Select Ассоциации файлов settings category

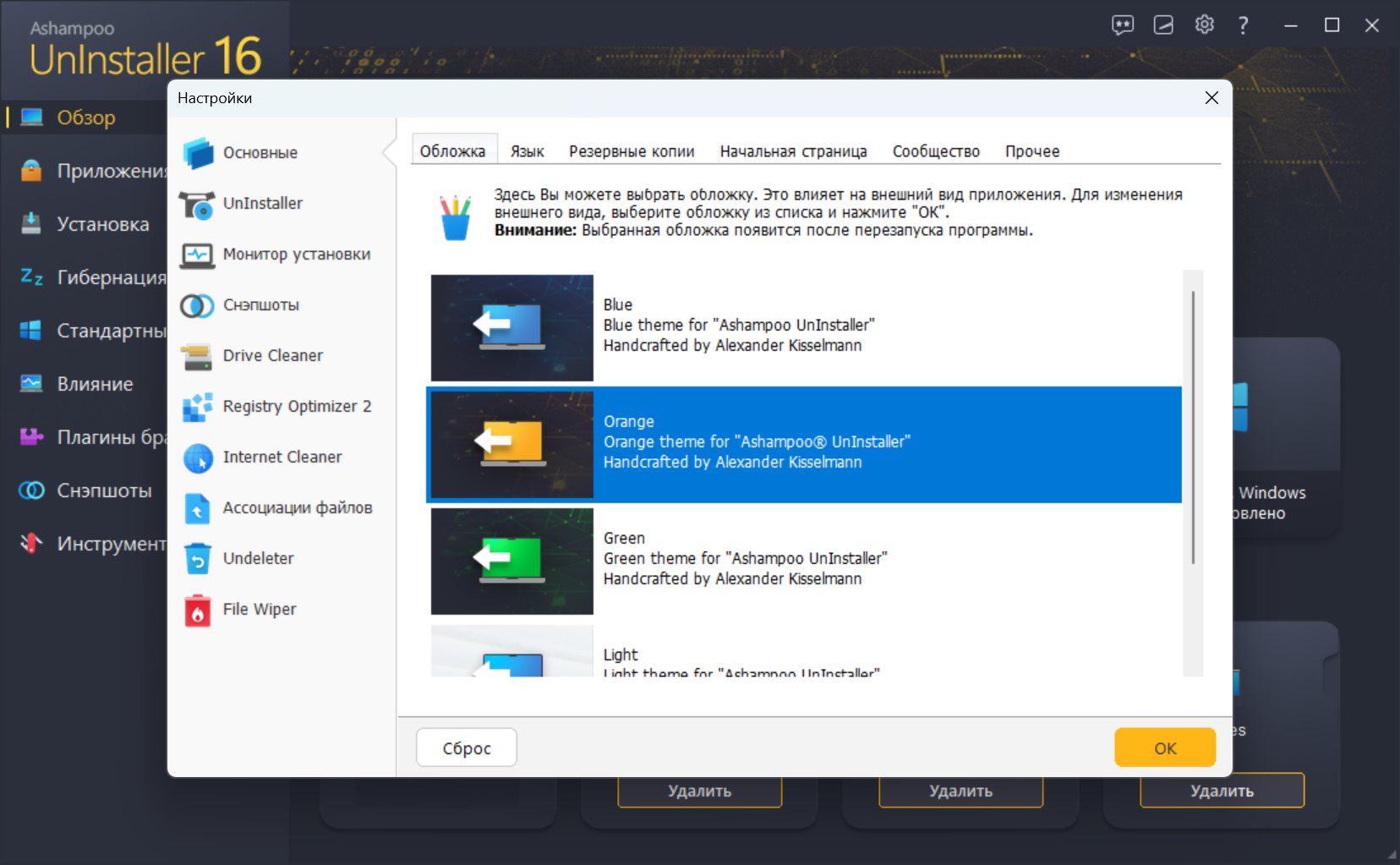click(297, 508)
